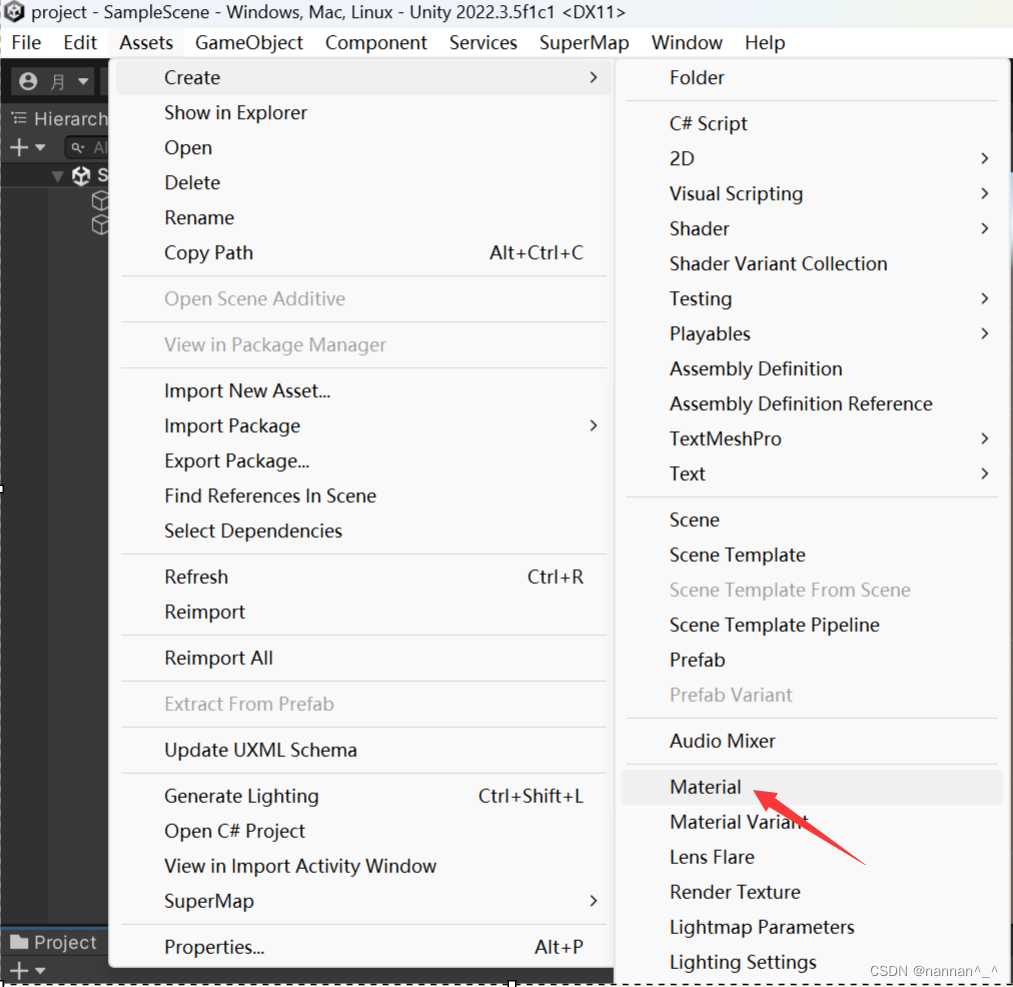Collapse the scene foldout triangle in Hierarchy

point(57,176)
